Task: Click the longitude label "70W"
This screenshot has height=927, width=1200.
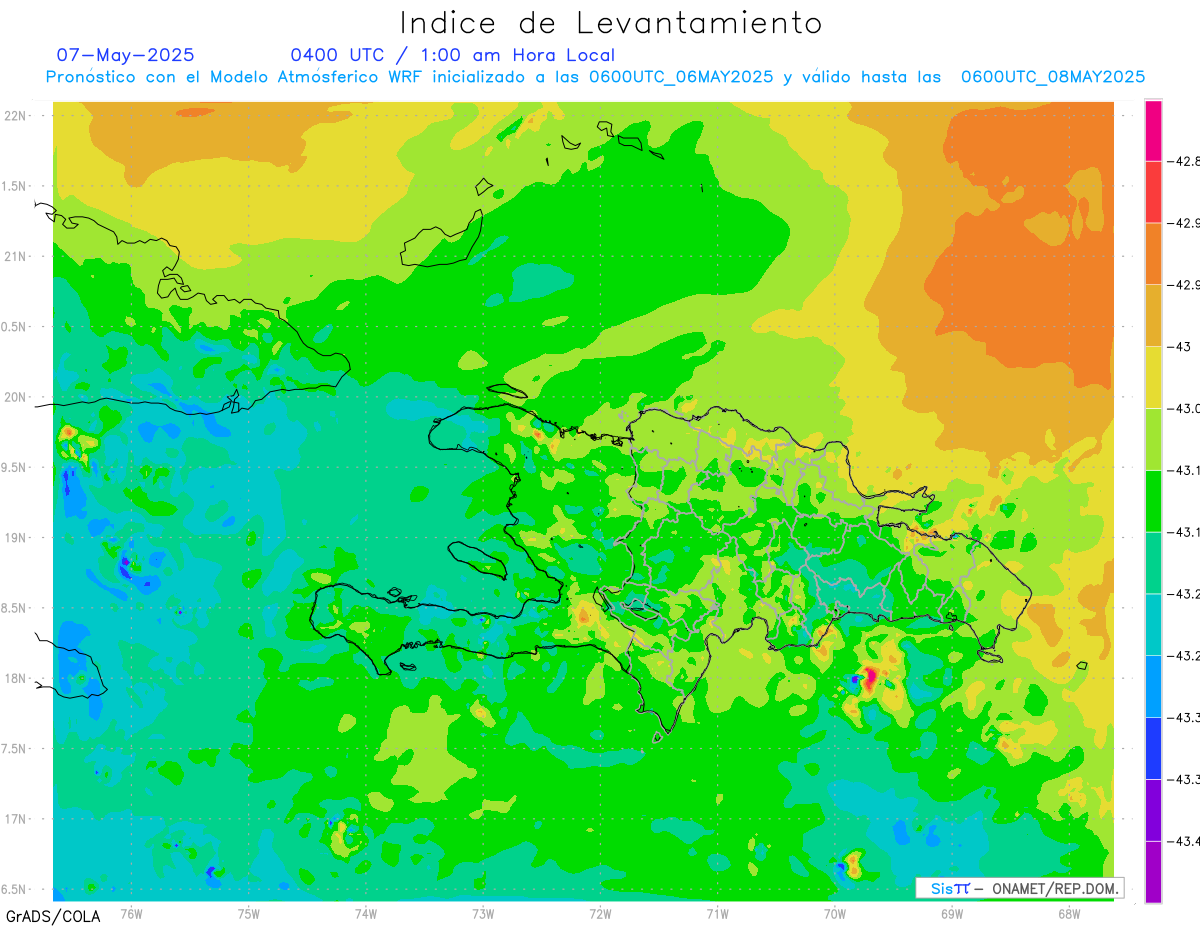Action: click(834, 913)
